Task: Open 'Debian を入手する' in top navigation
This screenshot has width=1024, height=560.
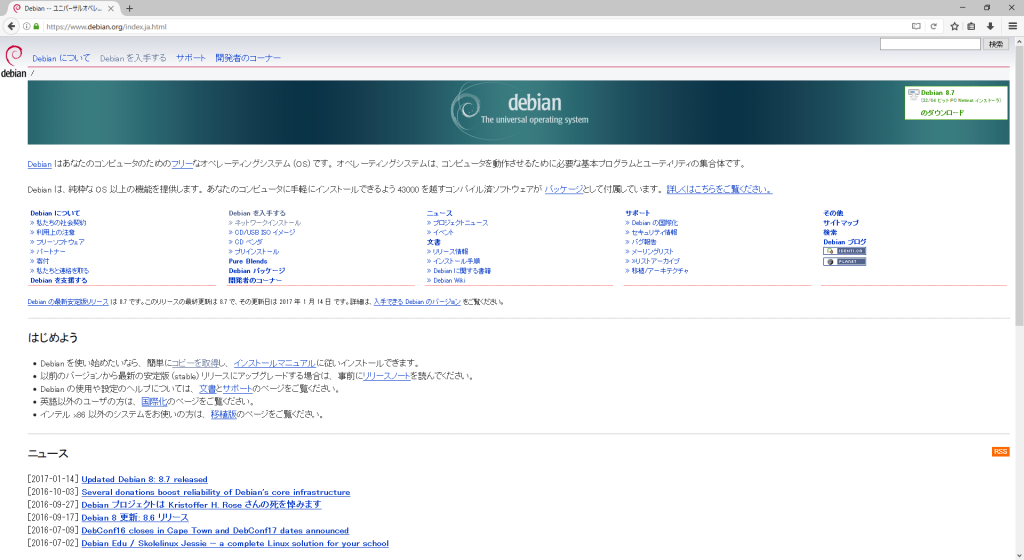Action: click(133, 58)
